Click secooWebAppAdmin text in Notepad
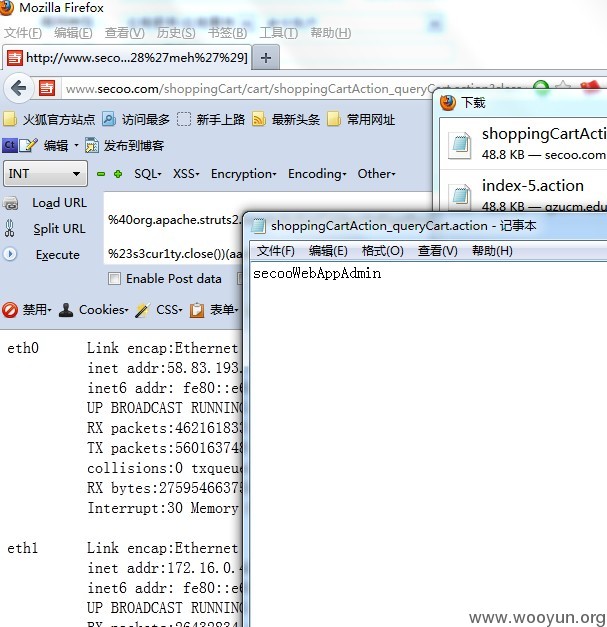Viewport: 607px width, 627px height. coord(317,274)
